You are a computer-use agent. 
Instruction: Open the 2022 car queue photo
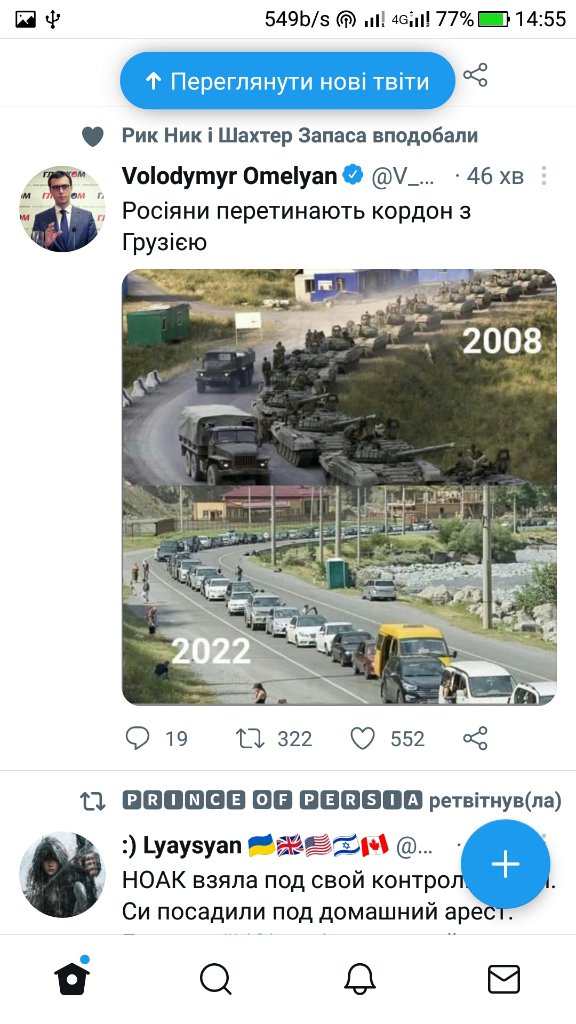tap(339, 595)
